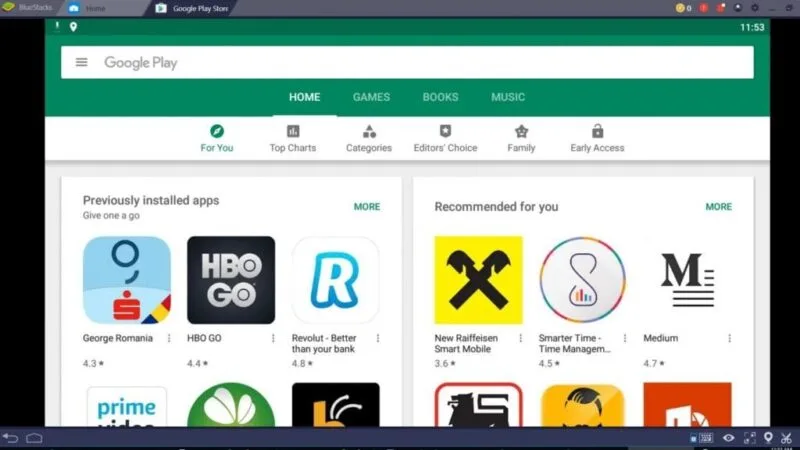Toggle the eye overlay visibility icon
The width and height of the screenshot is (800, 450).
coord(729,438)
